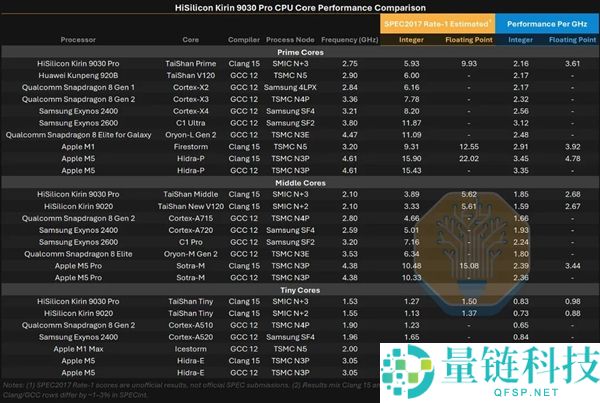Click the 'Compiler' column header
Image resolution: width=600 pixels, height=403 pixels.
point(244,40)
